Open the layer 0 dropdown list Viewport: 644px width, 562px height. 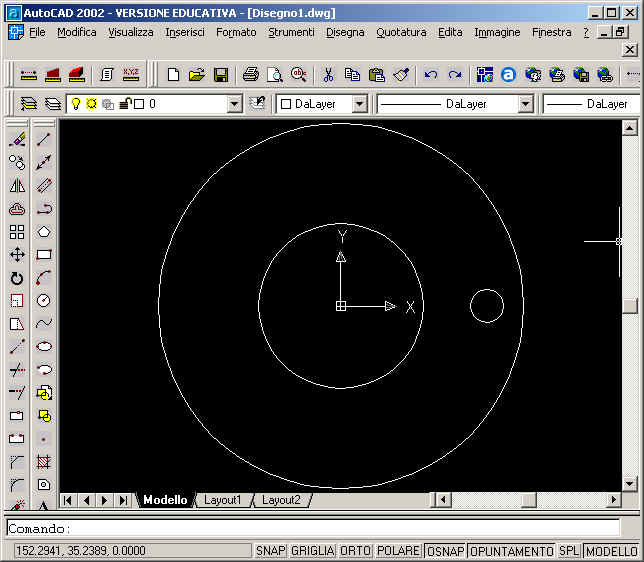(x=234, y=104)
